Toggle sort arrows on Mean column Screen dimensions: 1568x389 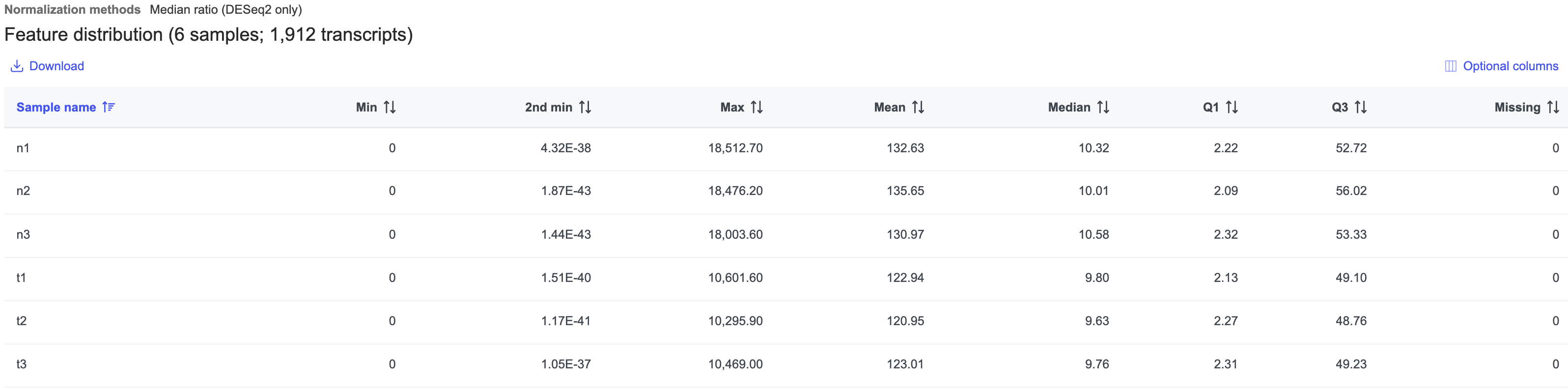[x=918, y=107]
